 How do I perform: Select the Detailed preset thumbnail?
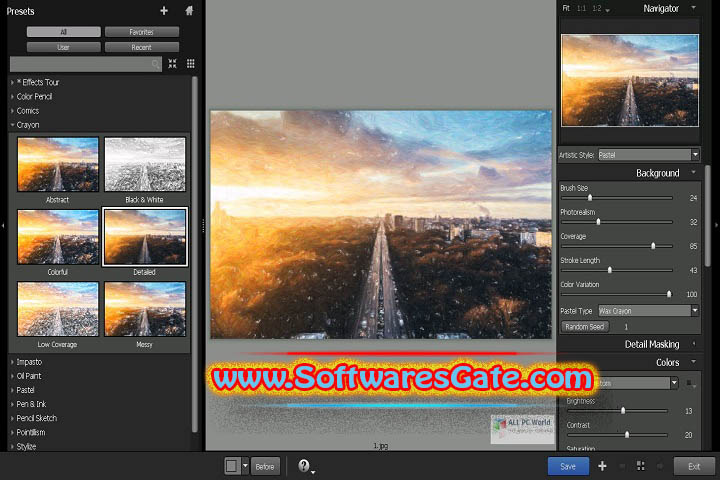point(145,237)
